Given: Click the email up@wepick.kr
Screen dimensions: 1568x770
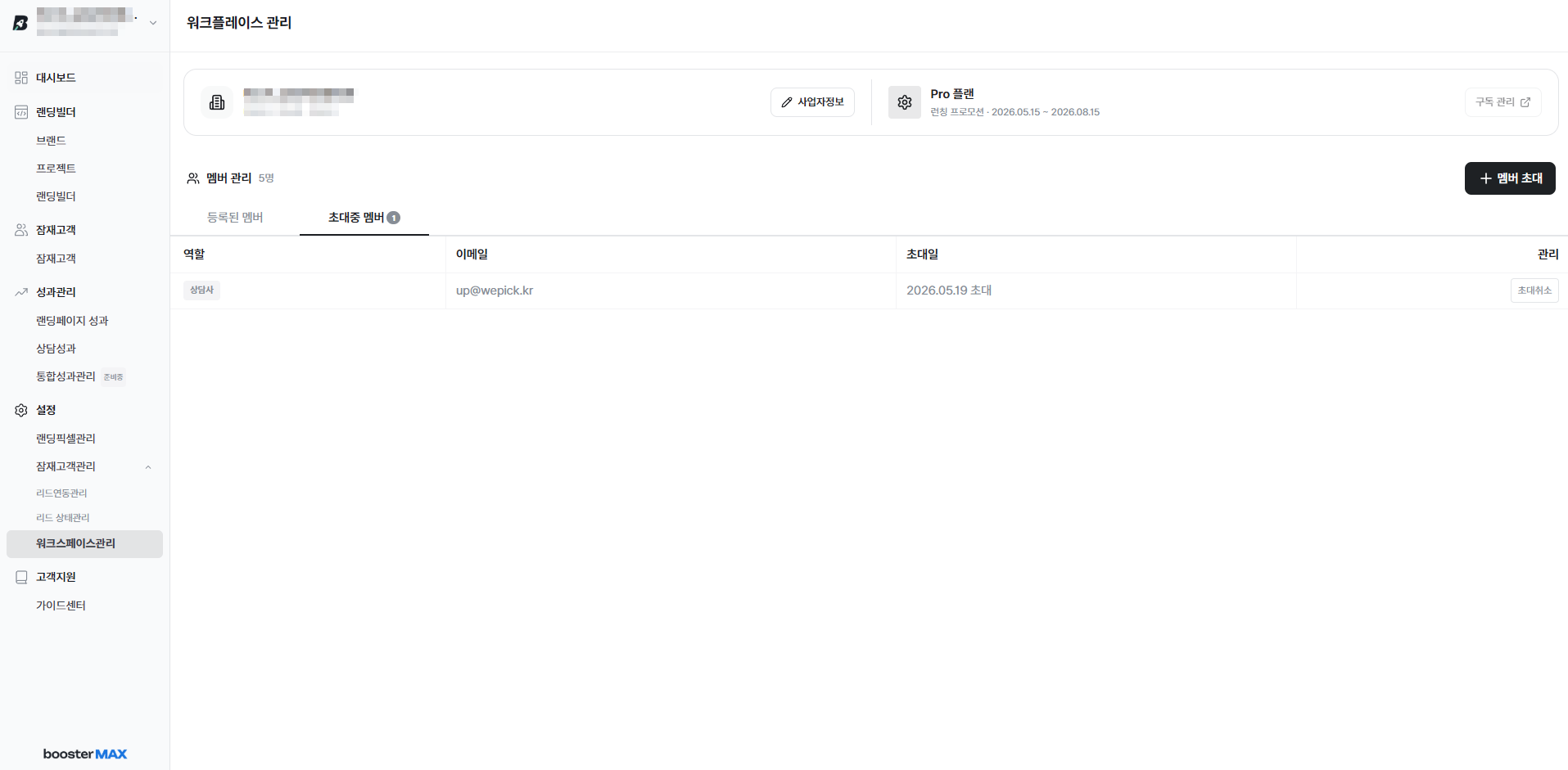Looking at the screenshot, I should coord(495,290).
